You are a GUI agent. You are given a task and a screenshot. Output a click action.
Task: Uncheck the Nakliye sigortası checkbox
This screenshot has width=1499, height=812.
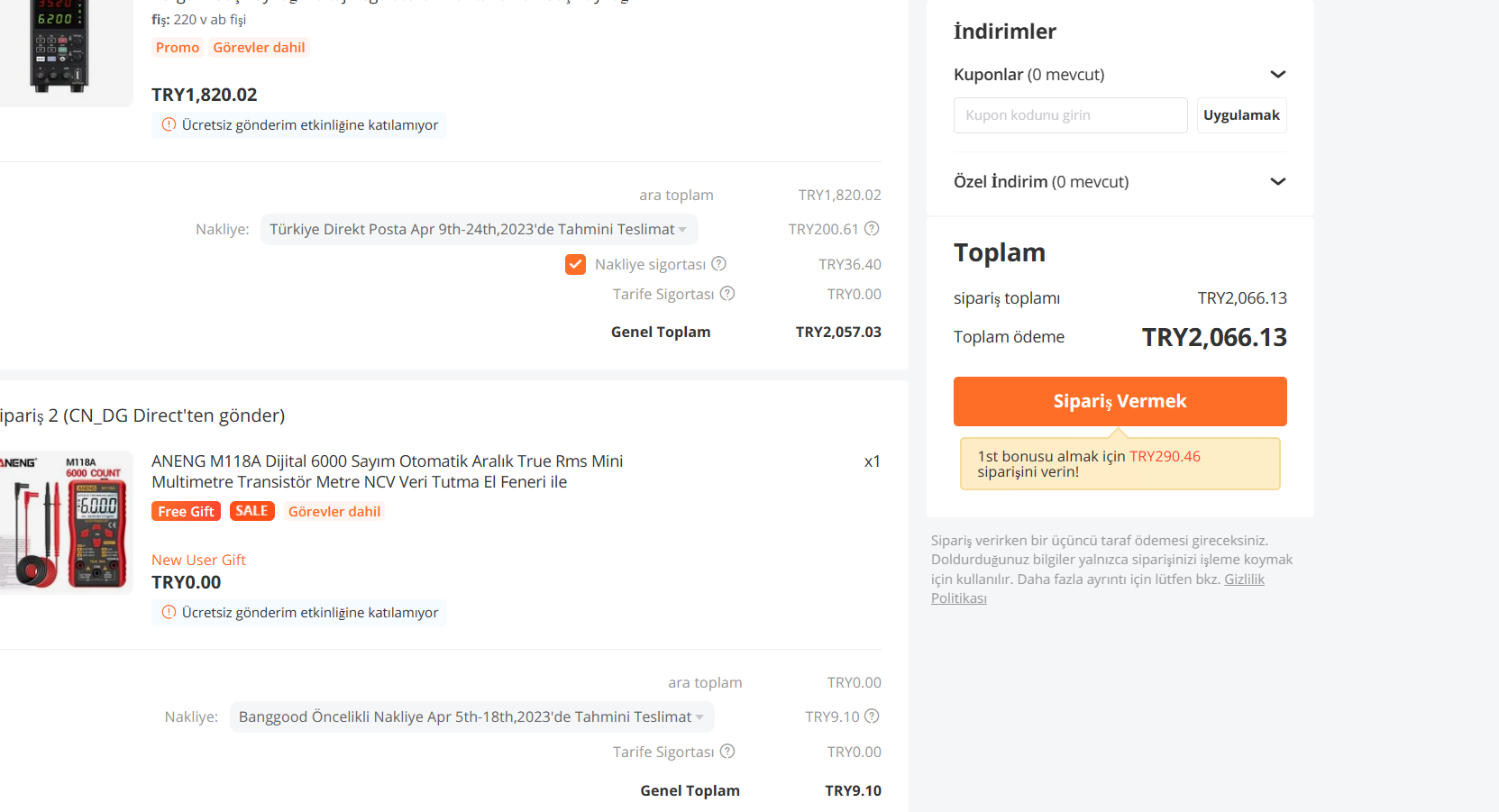coord(575,264)
